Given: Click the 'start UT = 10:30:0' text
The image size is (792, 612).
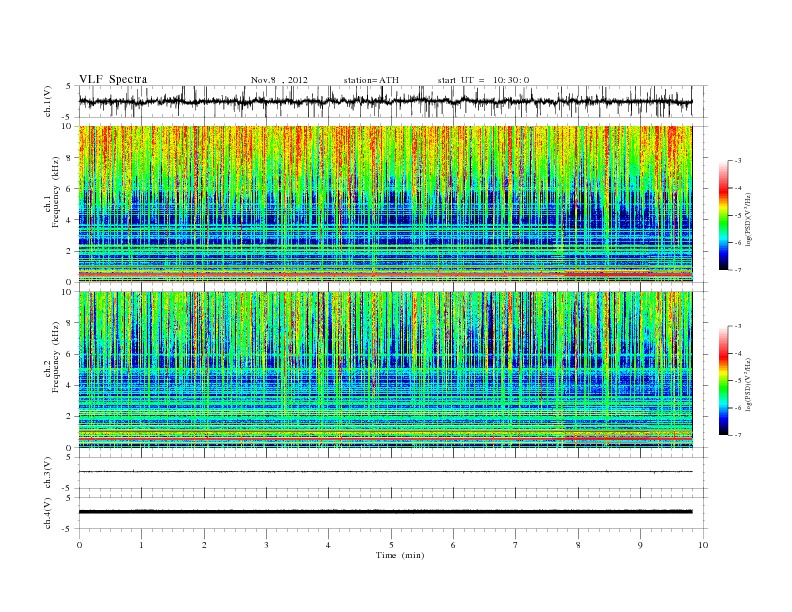Looking at the screenshot, I should [x=483, y=80].
